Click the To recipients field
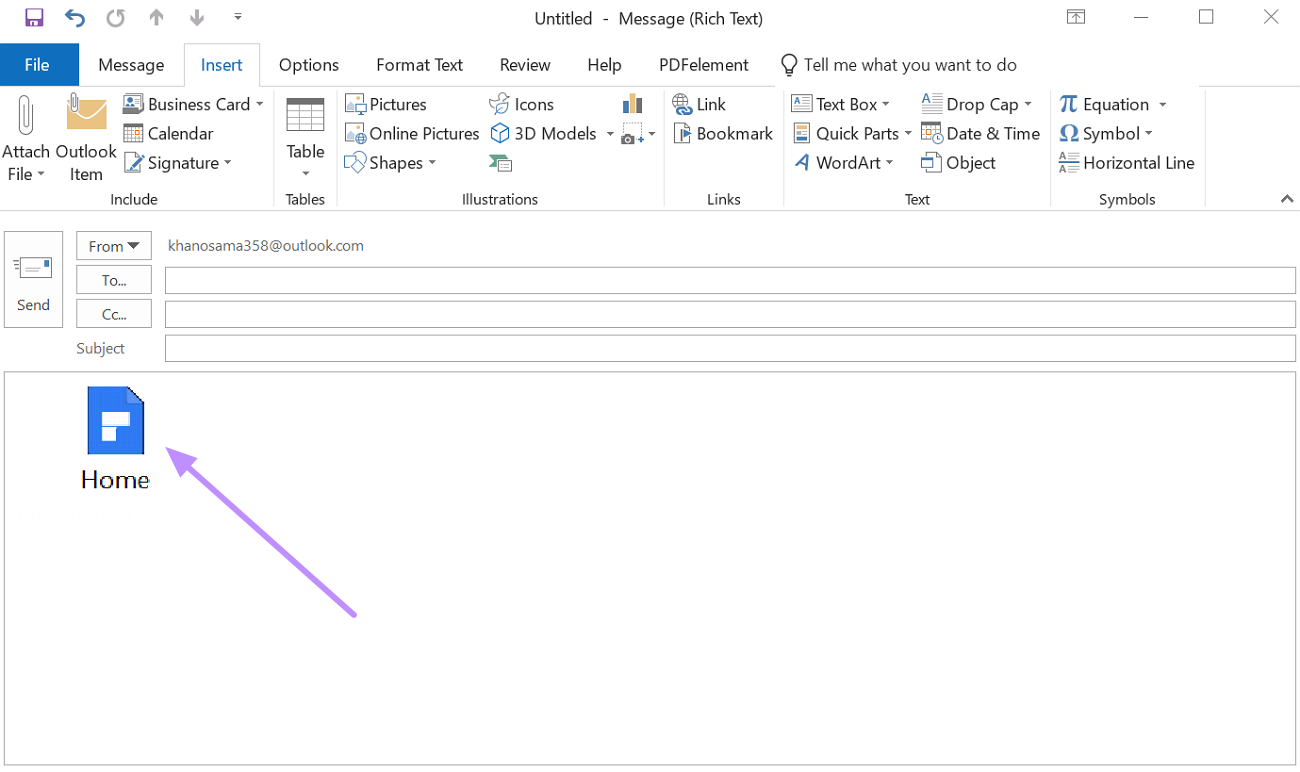 [x=730, y=280]
